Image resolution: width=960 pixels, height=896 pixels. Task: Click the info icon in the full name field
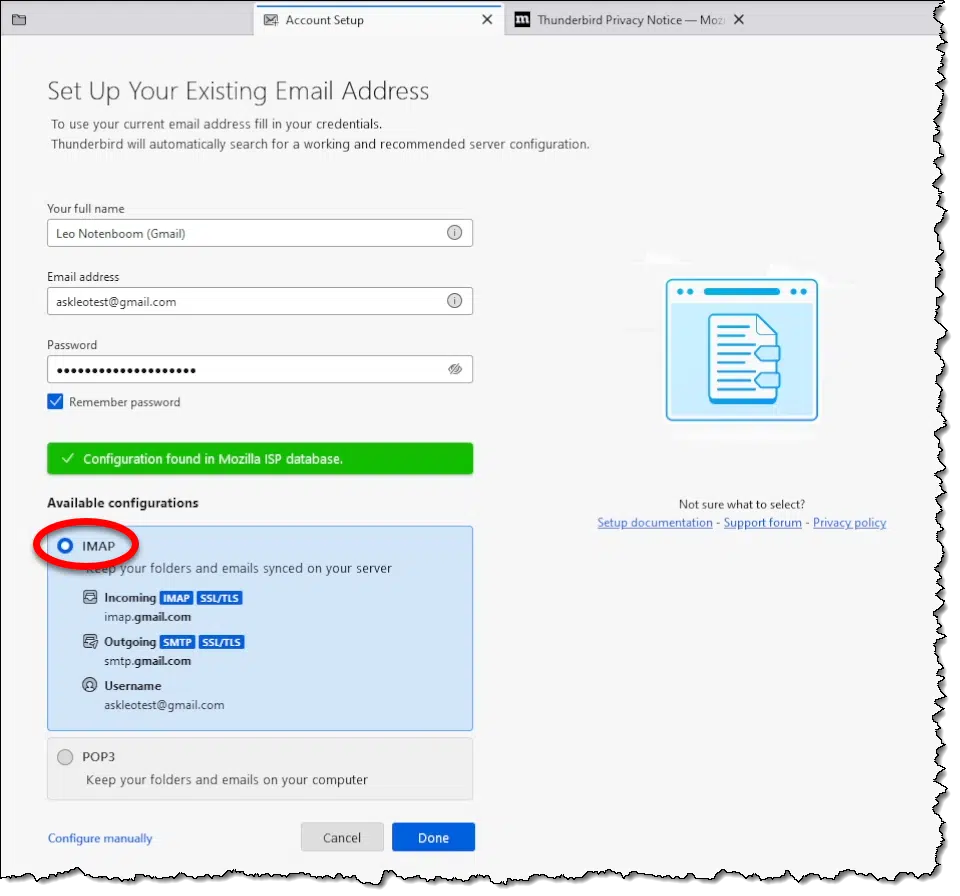click(x=454, y=233)
